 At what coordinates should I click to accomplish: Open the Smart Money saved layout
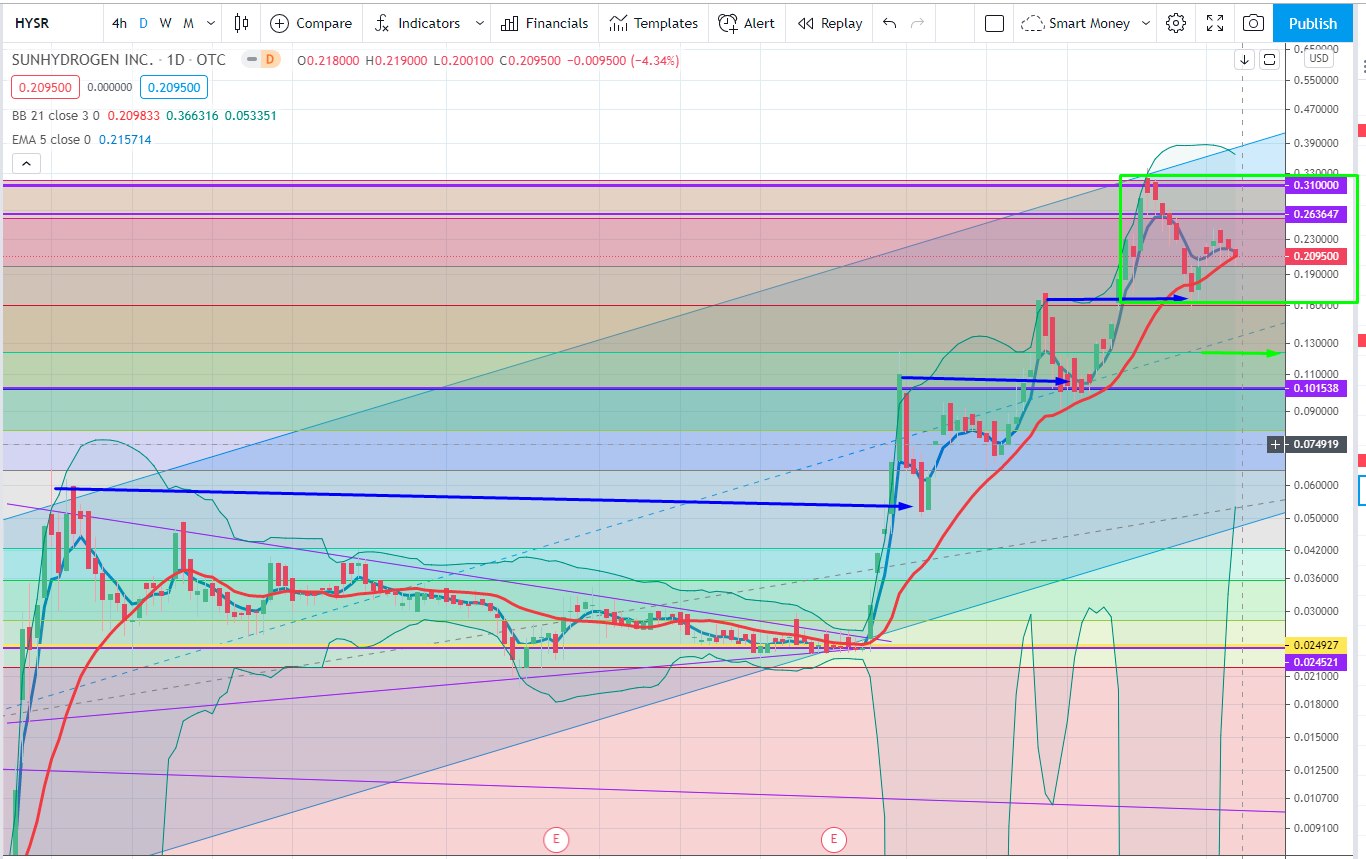point(1075,23)
